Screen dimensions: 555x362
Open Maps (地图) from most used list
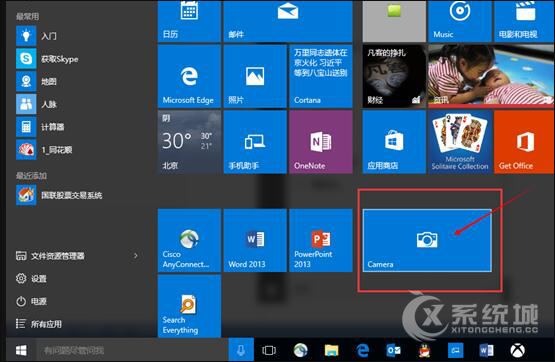coord(36,81)
